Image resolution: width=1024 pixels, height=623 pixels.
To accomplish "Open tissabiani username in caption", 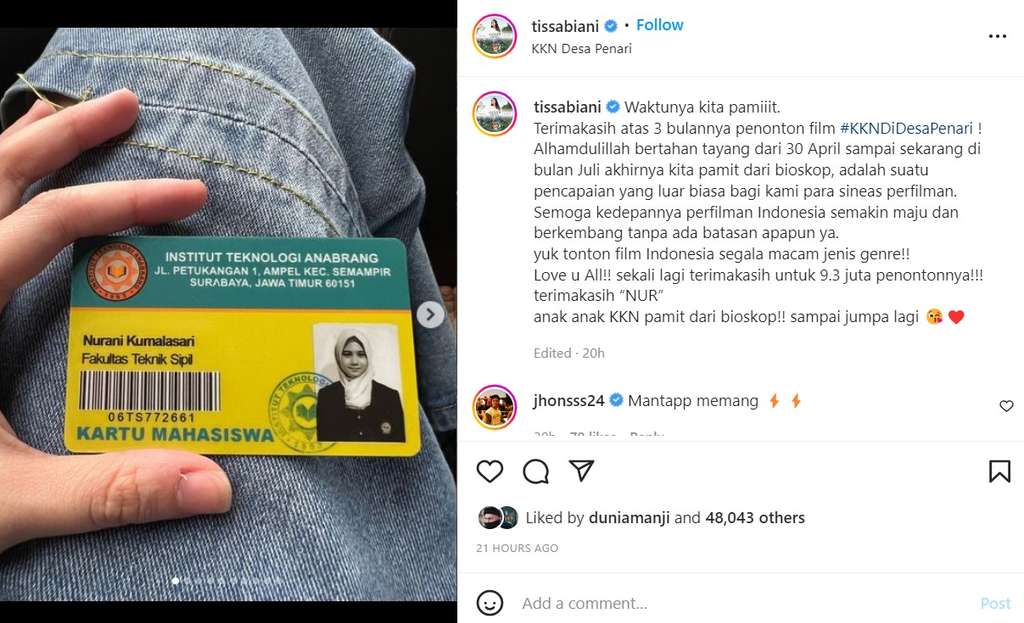I will point(567,107).
